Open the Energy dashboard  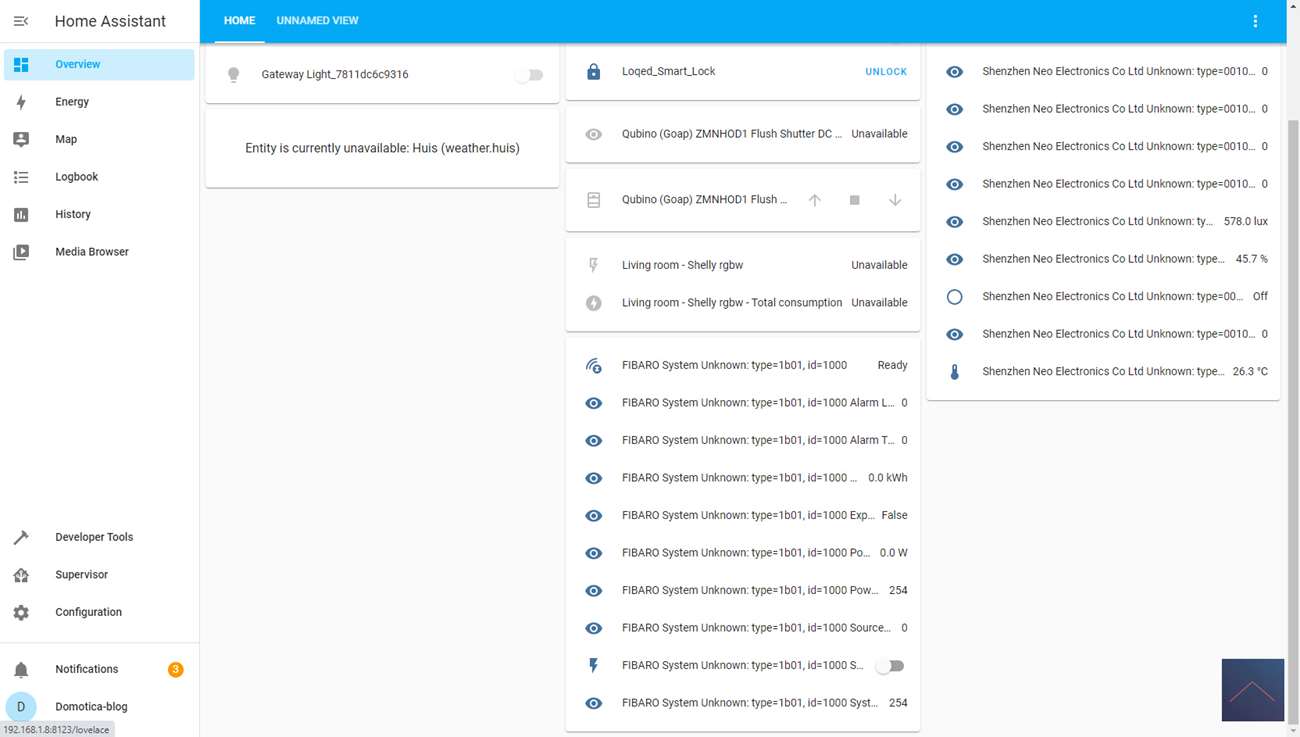pos(72,102)
